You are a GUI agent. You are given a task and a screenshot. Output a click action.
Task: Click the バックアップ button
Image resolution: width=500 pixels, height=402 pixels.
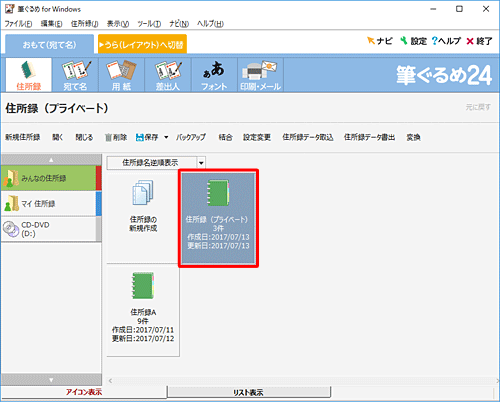191,137
